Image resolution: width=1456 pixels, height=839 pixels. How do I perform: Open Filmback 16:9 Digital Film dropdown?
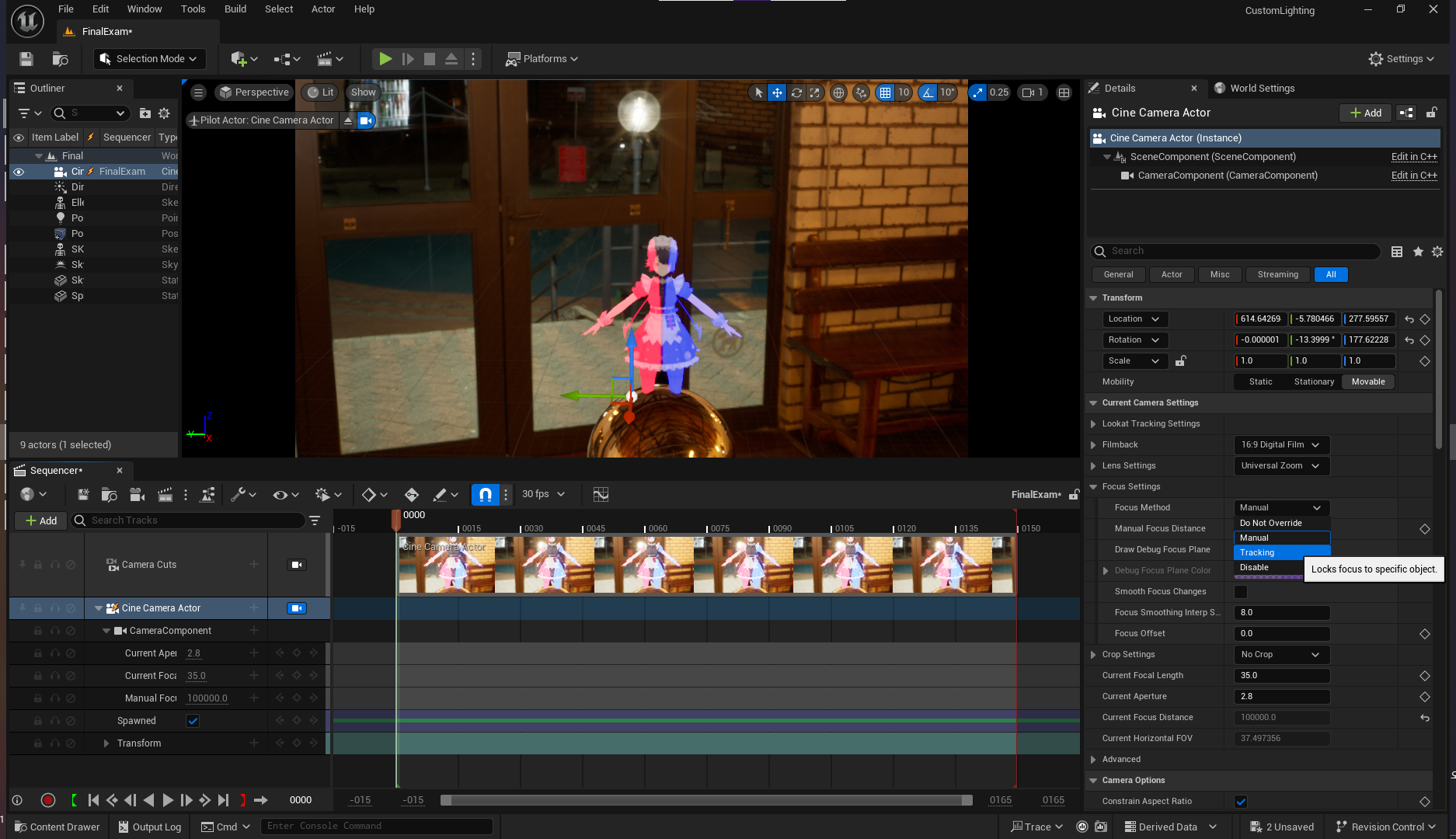pos(1281,445)
